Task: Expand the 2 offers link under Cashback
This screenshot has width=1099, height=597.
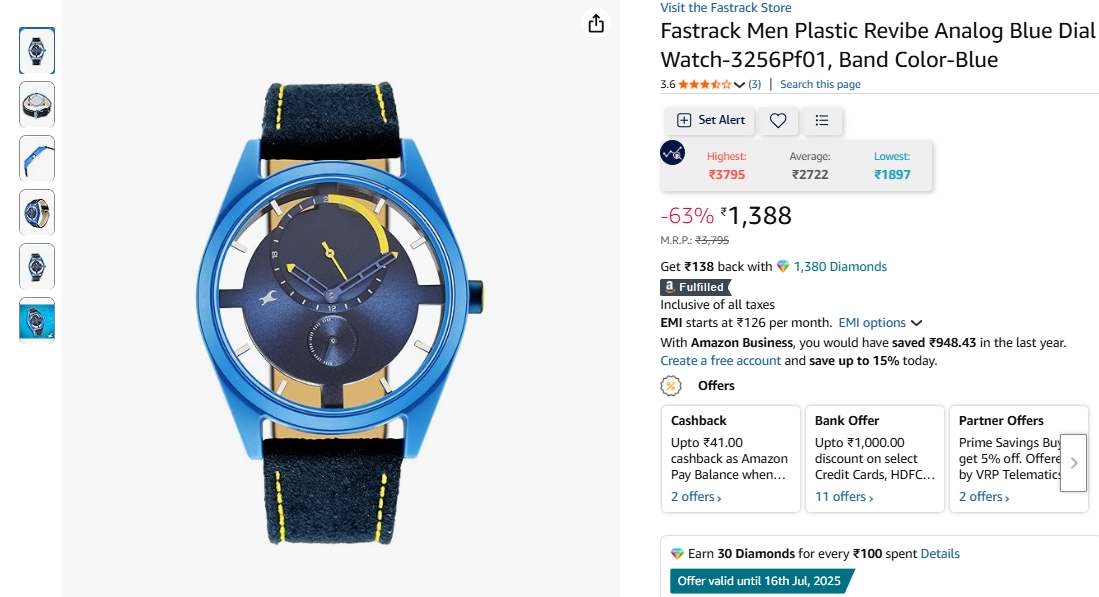Action: pos(696,497)
